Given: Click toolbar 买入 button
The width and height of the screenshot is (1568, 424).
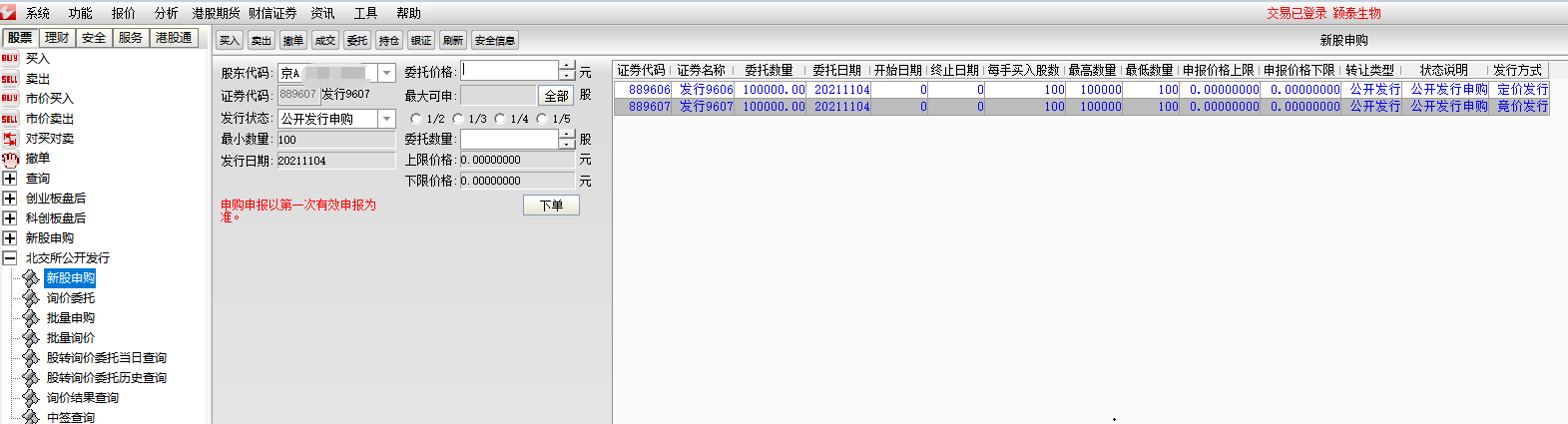Looking at the screenshot, I should pos(230,41).
